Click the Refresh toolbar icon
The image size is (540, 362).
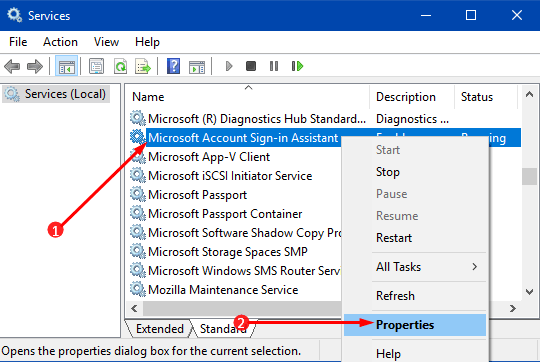120,66
